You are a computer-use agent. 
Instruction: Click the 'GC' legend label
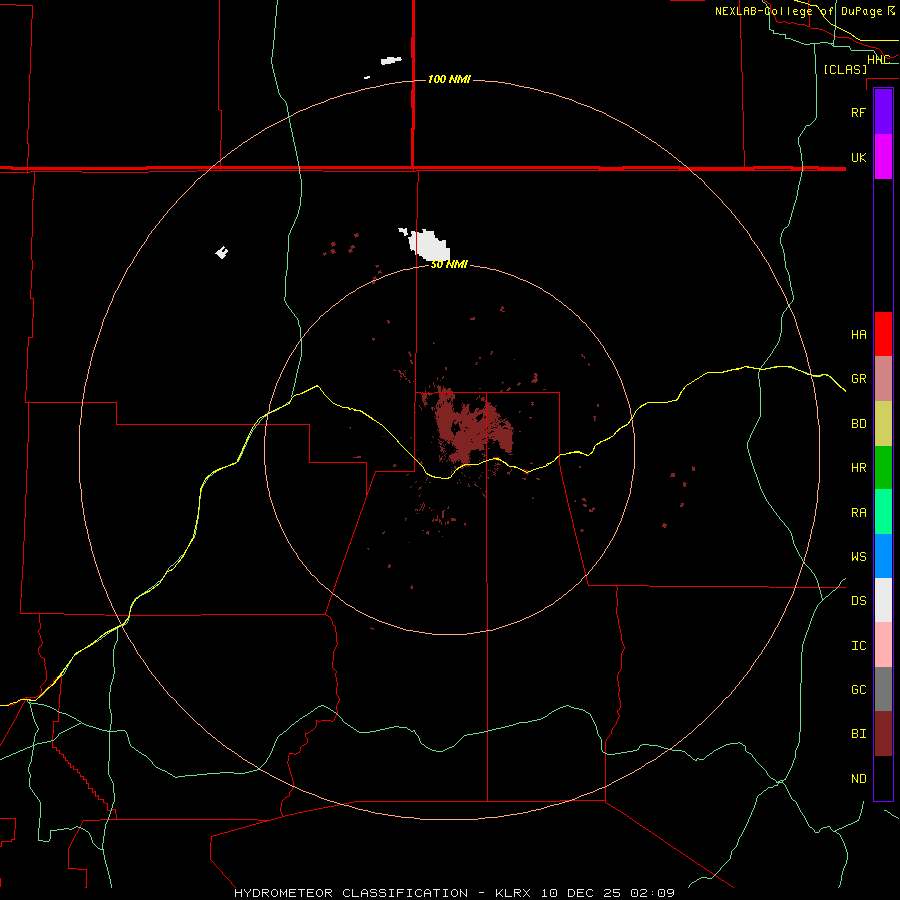pos(858,689)
